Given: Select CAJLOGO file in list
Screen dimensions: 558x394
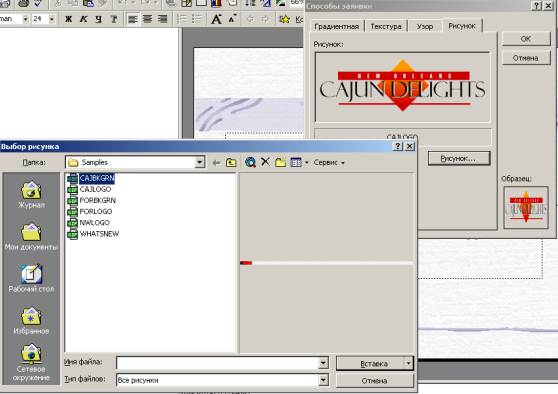Looking at the screenshot, I should coord(89,189).
